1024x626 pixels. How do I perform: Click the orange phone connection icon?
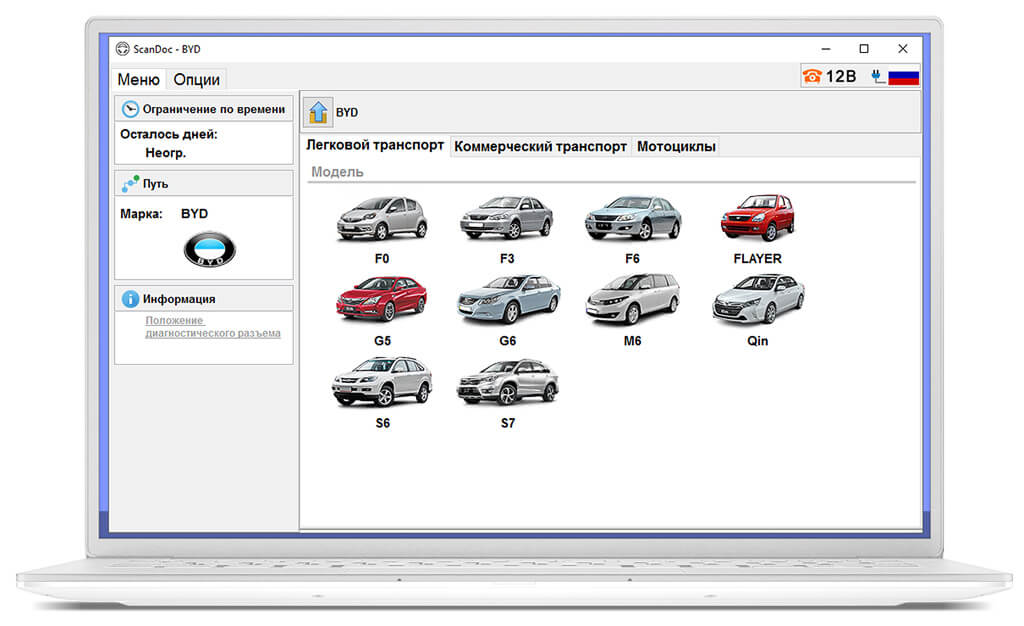[812, 76]
